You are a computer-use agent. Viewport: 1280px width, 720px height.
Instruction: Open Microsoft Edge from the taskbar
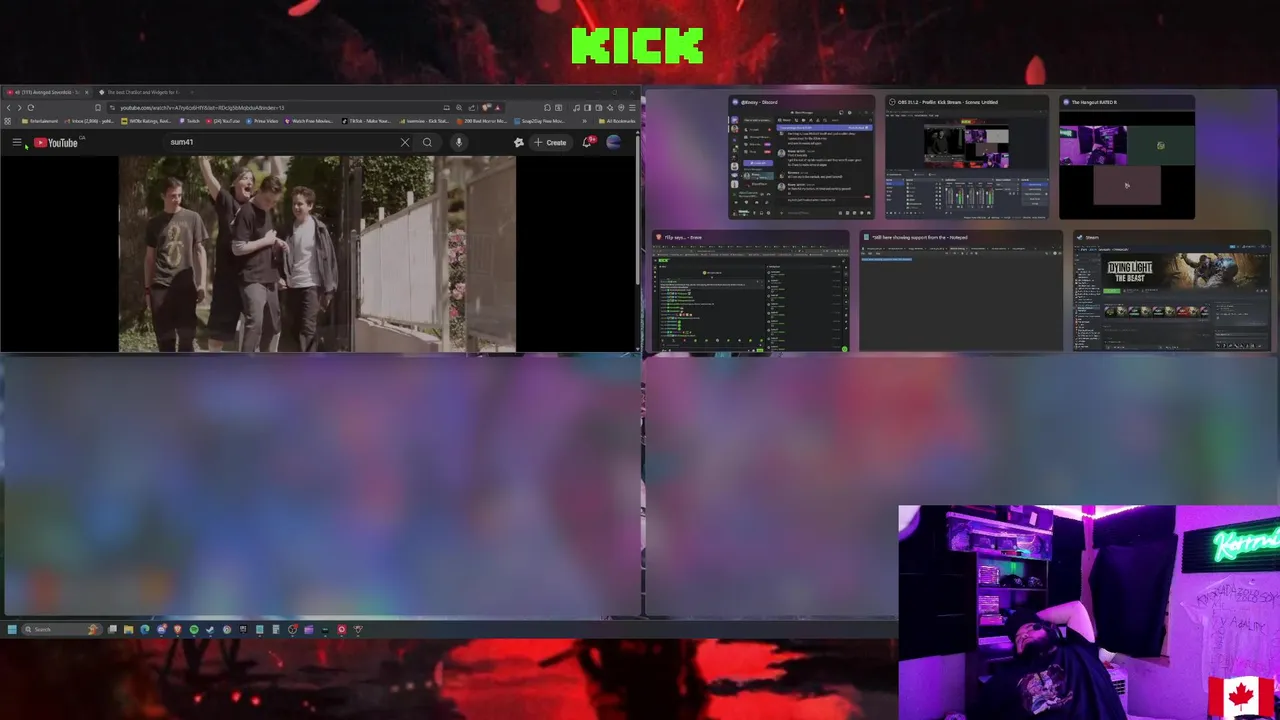145,629
